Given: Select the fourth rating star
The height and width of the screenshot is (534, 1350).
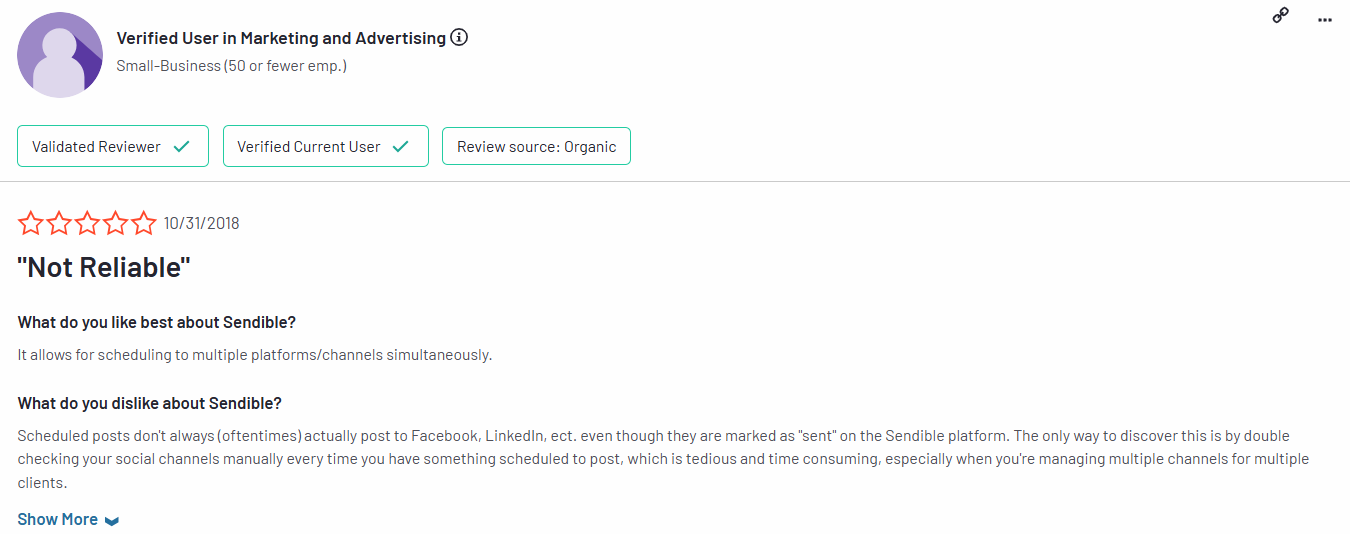Looking at the screenshot, I should 115,223.
